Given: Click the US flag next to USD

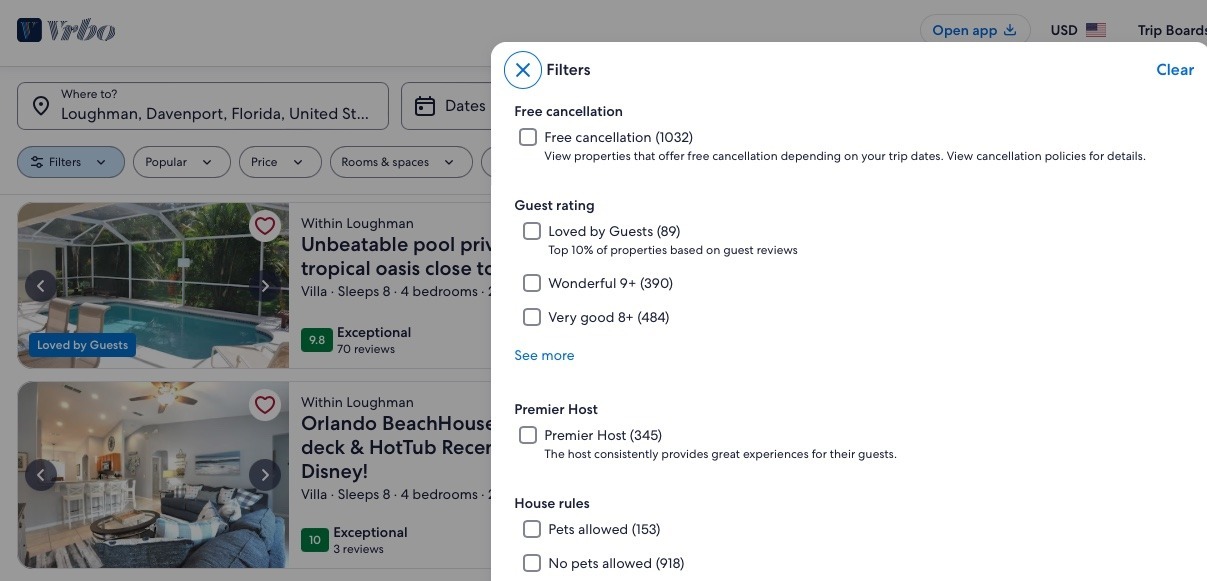Looking at the screenshot, I should point(1096,30).
